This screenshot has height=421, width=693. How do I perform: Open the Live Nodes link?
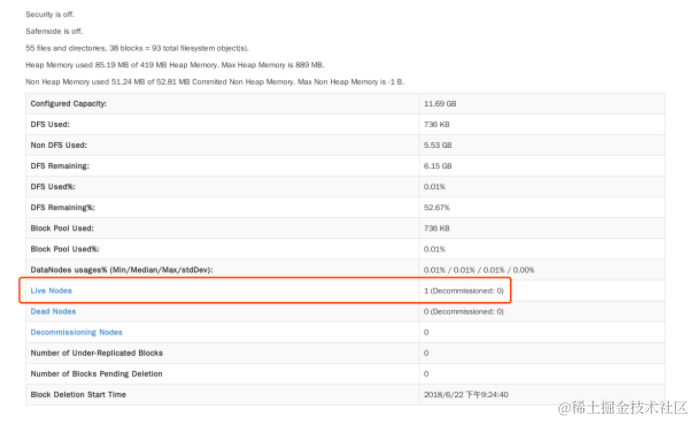pos(51,291)
